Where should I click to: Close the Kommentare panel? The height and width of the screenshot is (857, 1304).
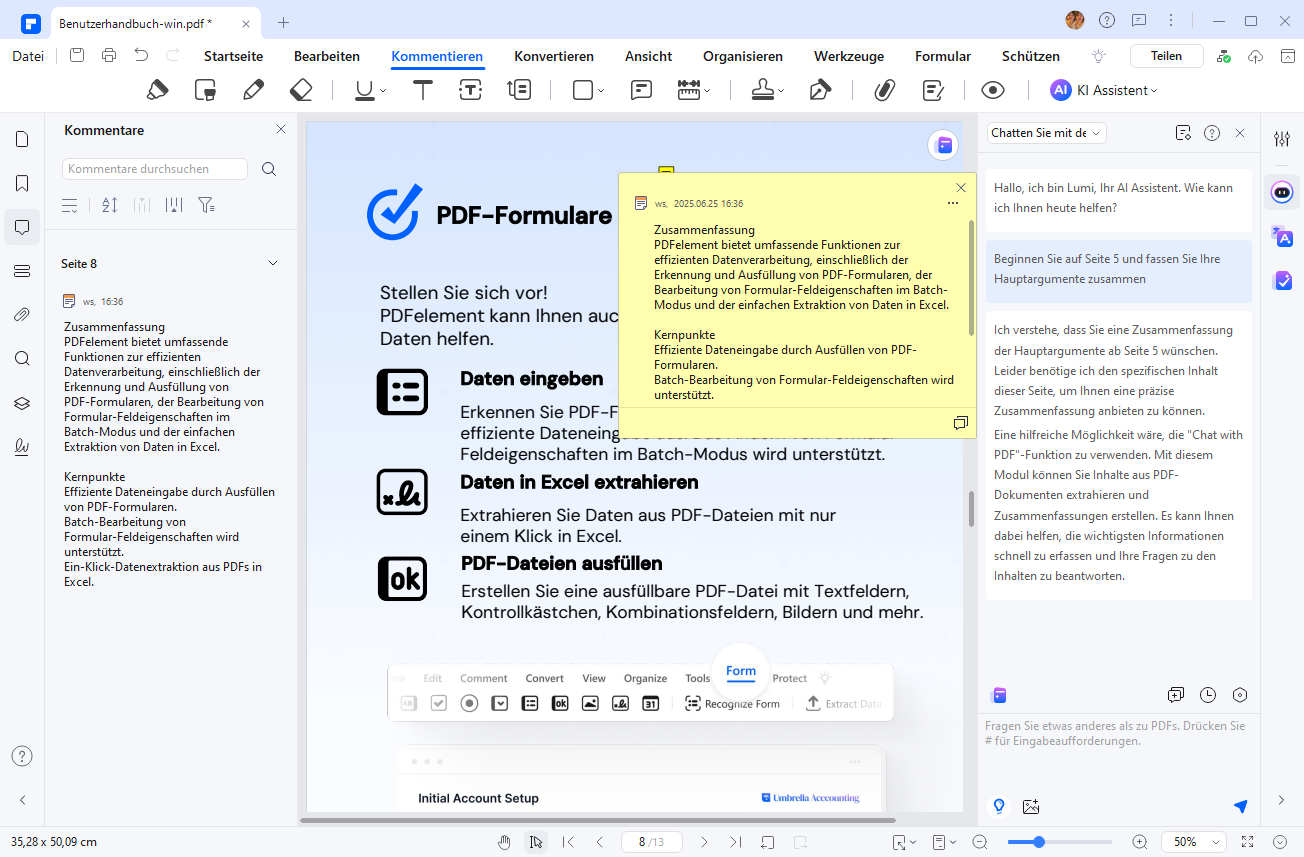[281, 130]
